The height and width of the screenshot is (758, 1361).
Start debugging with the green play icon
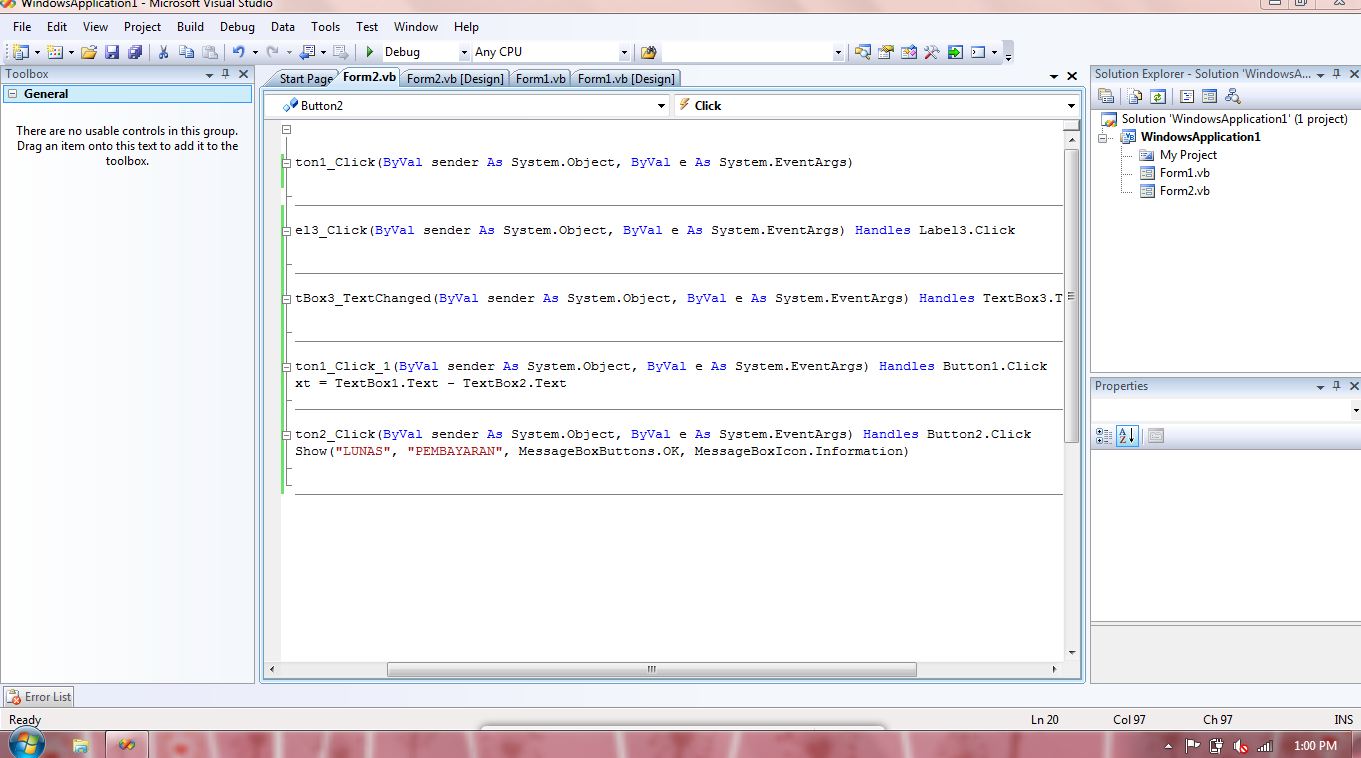(x=370, y=52)
